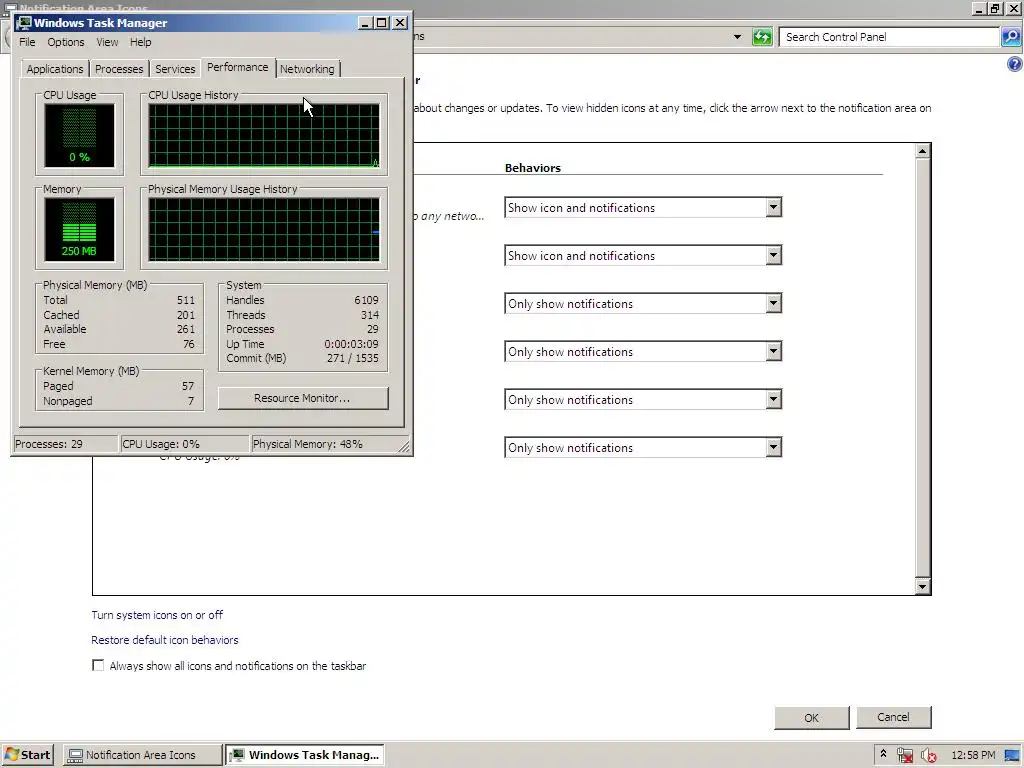Screen dimensions: 1024x768
Task: Open the last Only show notifications dropdown
Action: 643,447
